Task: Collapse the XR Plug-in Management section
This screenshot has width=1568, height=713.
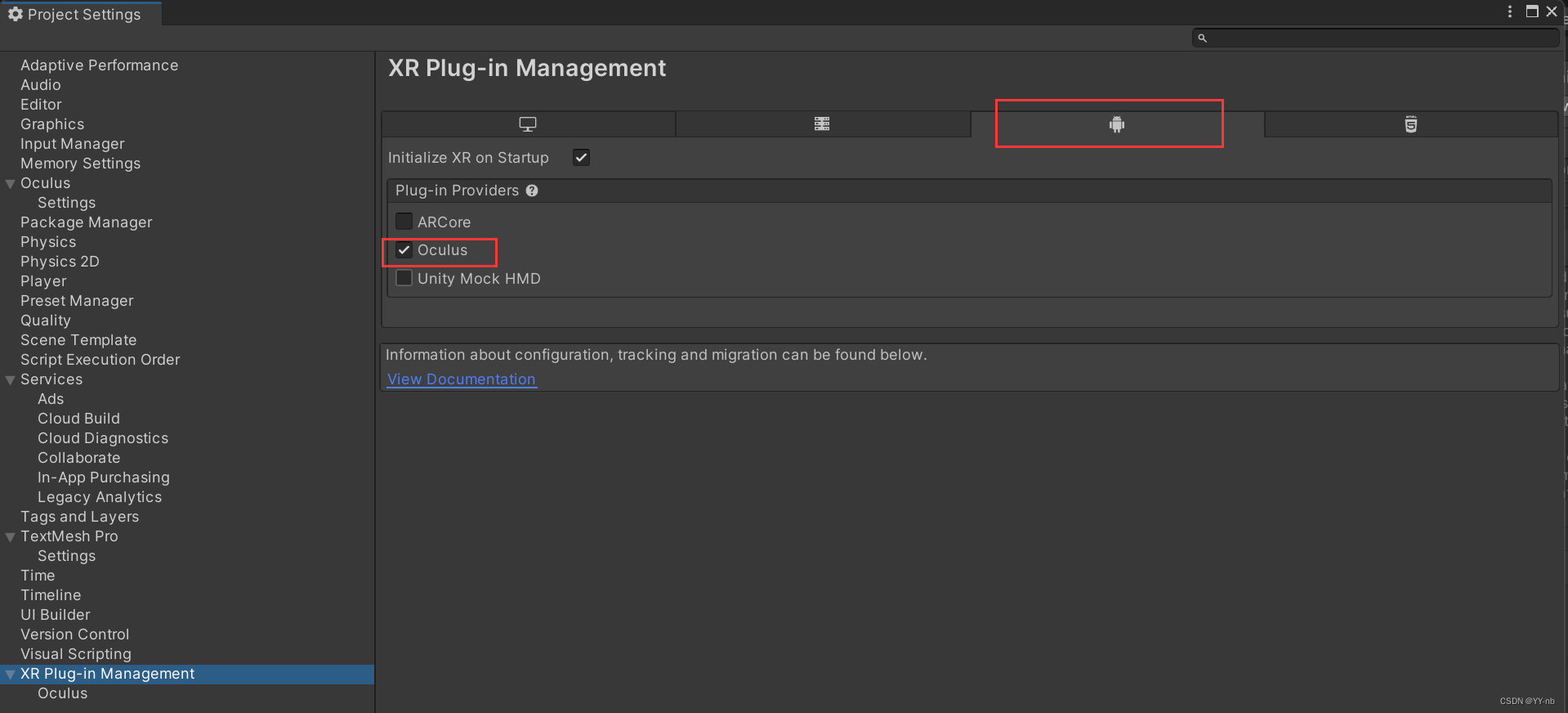Action: pos(11,675)
